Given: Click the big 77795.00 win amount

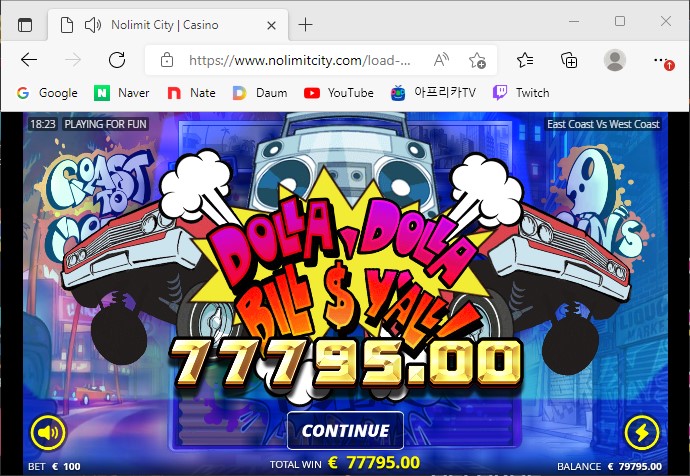Looking at the screenshot, I should pyautogui.click(x=346, y=363).
